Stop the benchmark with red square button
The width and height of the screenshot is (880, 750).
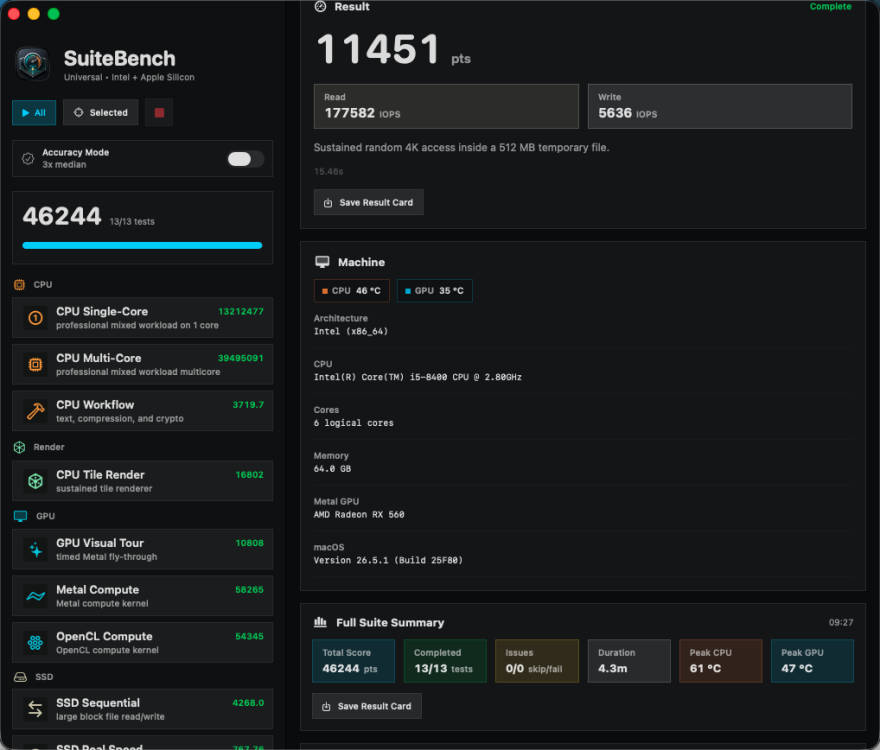click(x=159, y=113)
